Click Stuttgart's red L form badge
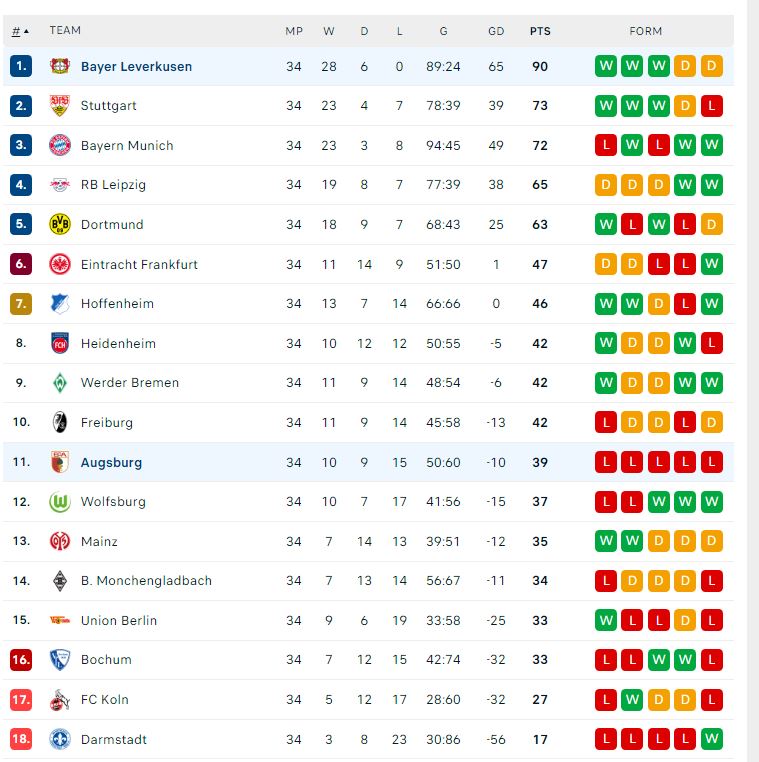This screenshot has height=762, width=759. click(x=711, y=106)
